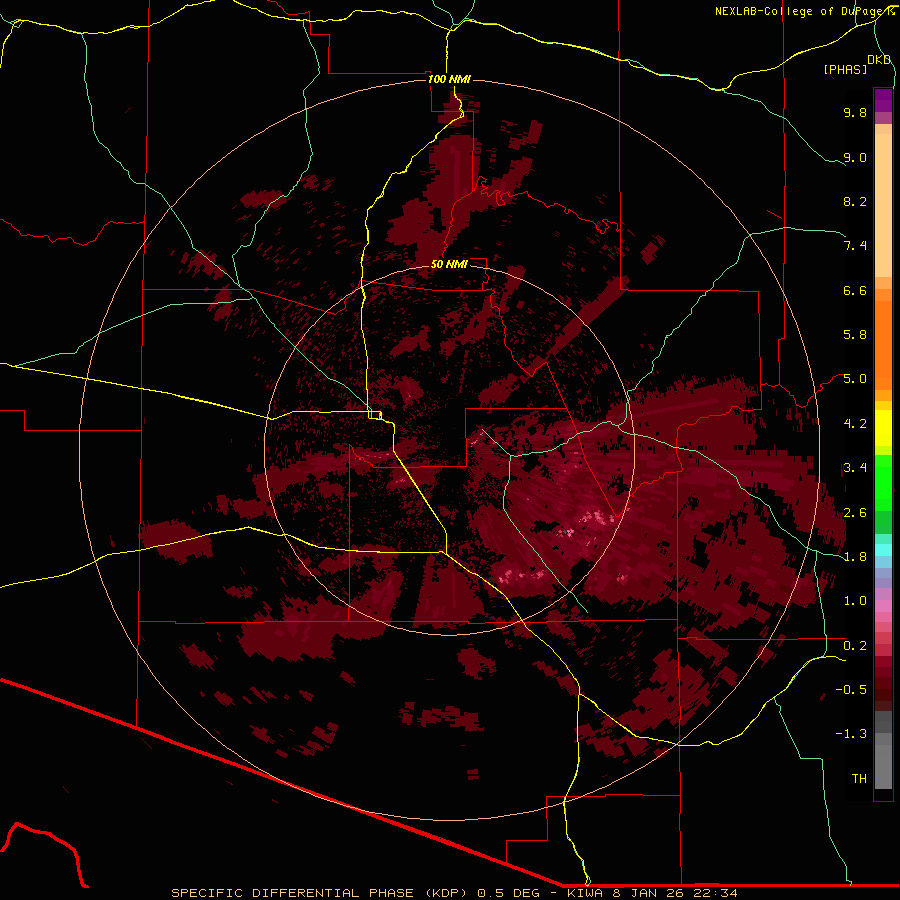
Task: Click the bright green segment of the color bar
Action: (x=883, y=483)
